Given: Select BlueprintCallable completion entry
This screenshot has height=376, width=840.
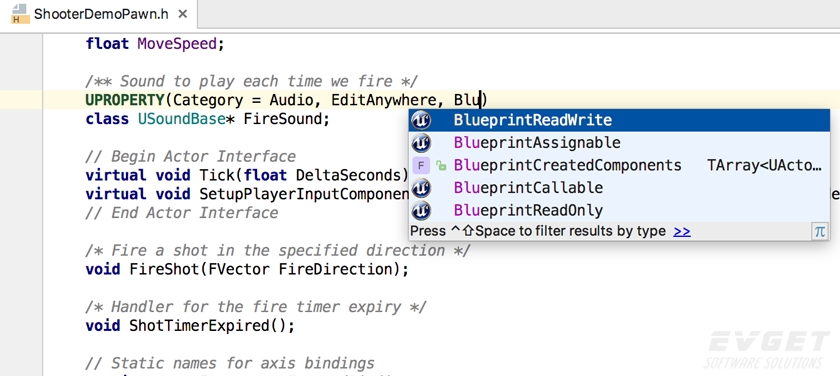Looking at the screenshot, I should [x=619, y=188].
